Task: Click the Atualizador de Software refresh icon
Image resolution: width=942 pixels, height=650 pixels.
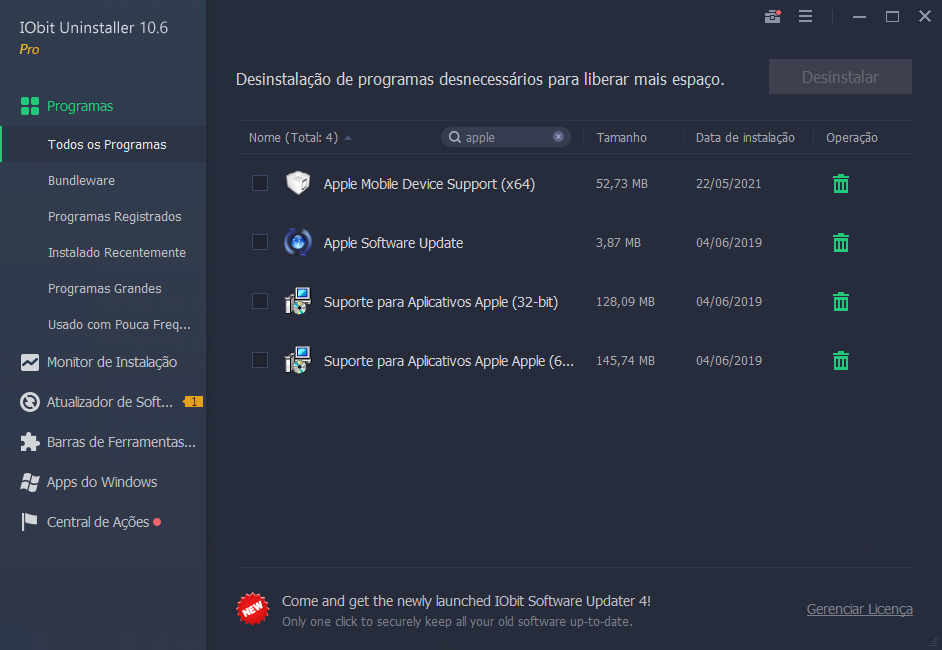Action: coord(29,402)
